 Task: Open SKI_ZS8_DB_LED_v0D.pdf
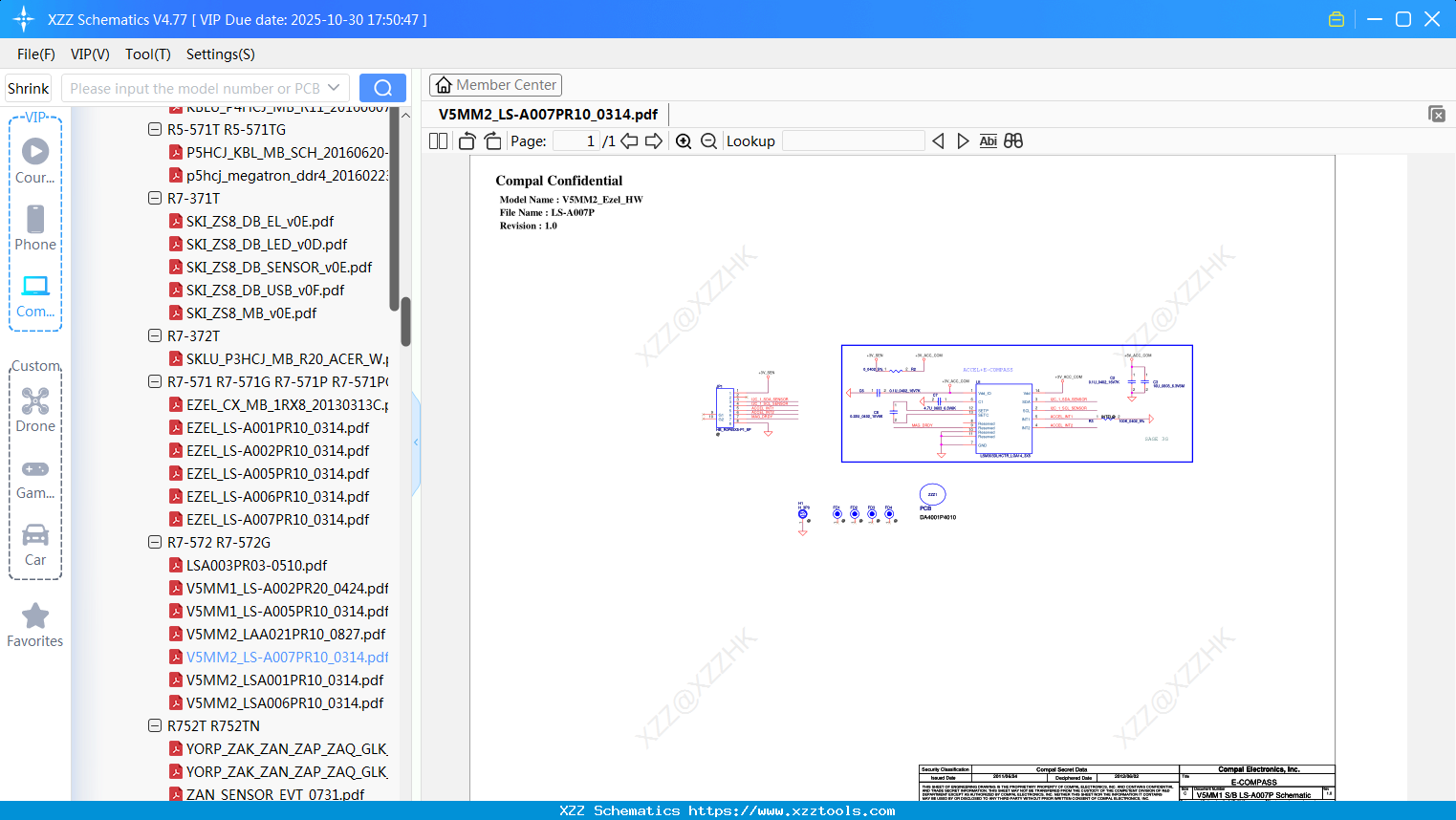(267, 244)
